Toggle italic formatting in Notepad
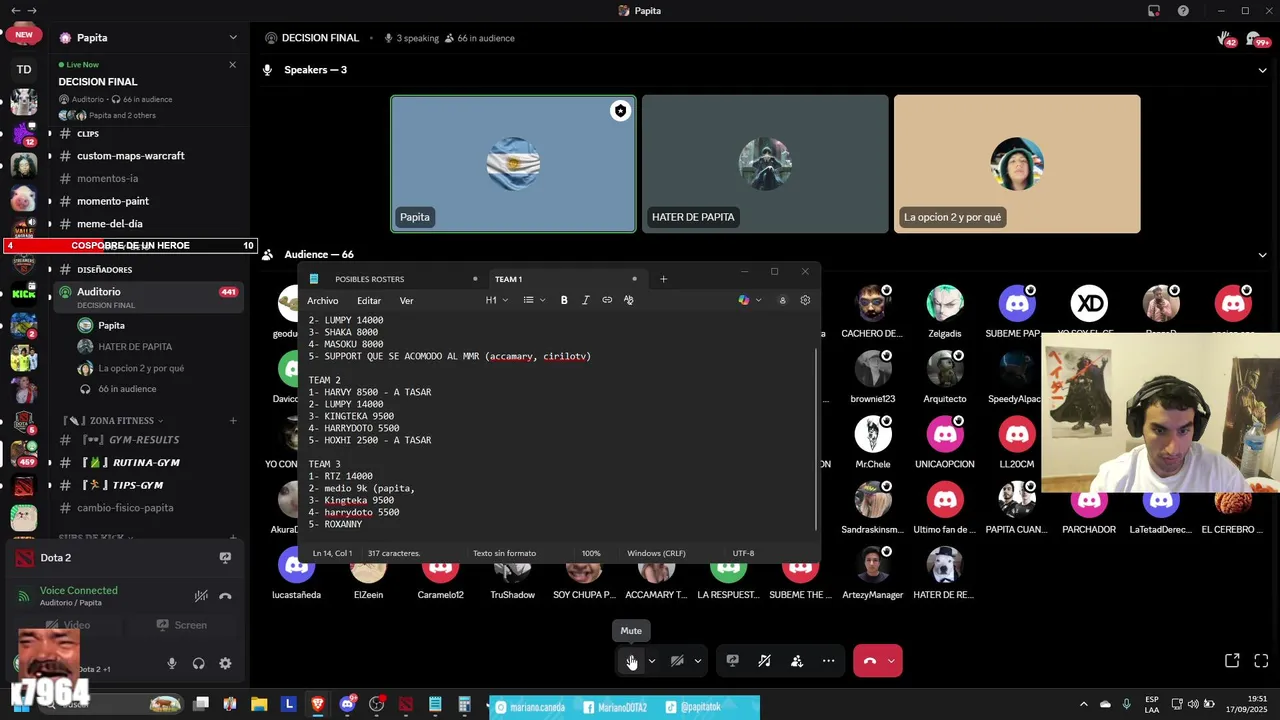The width and height of the screenshot is (1280, 720). pyautogui.click(x=585, y=300)
